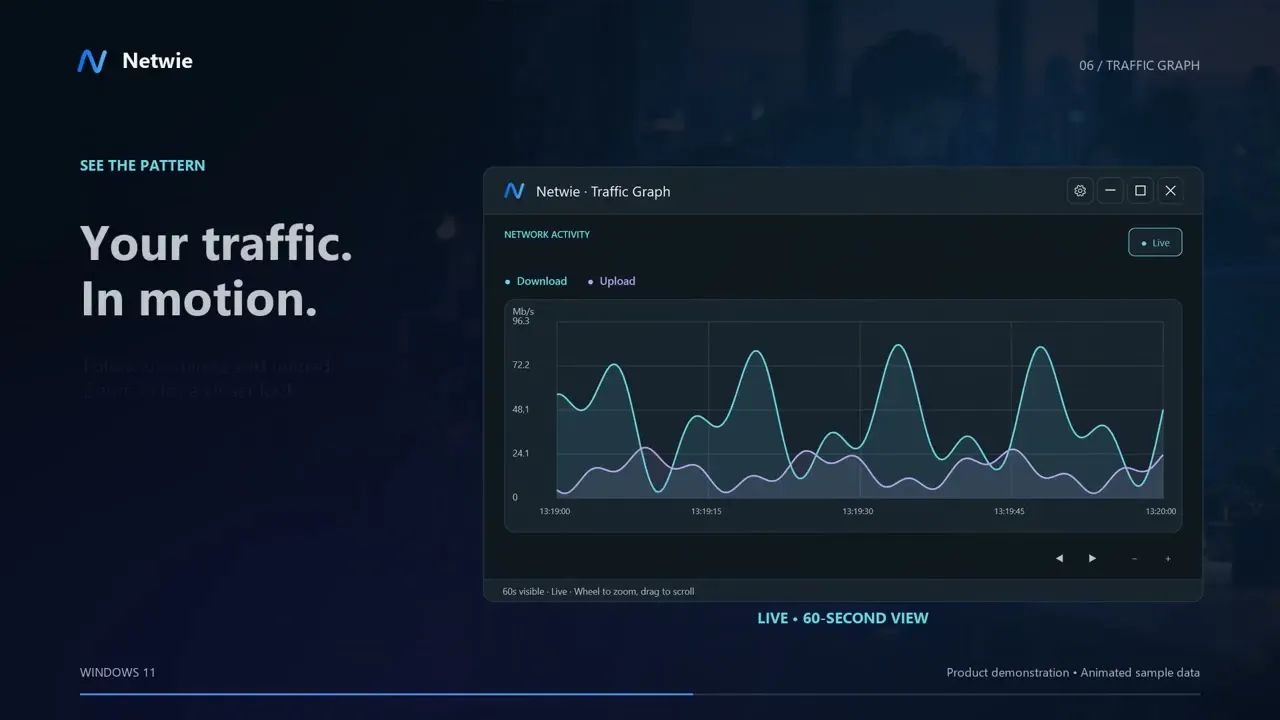Image resolution: width=1280 pixels, height=720 pixels.
Task: Click the '06 / TRAFFIC GRAPH' label
Action: pos(1139,66)
